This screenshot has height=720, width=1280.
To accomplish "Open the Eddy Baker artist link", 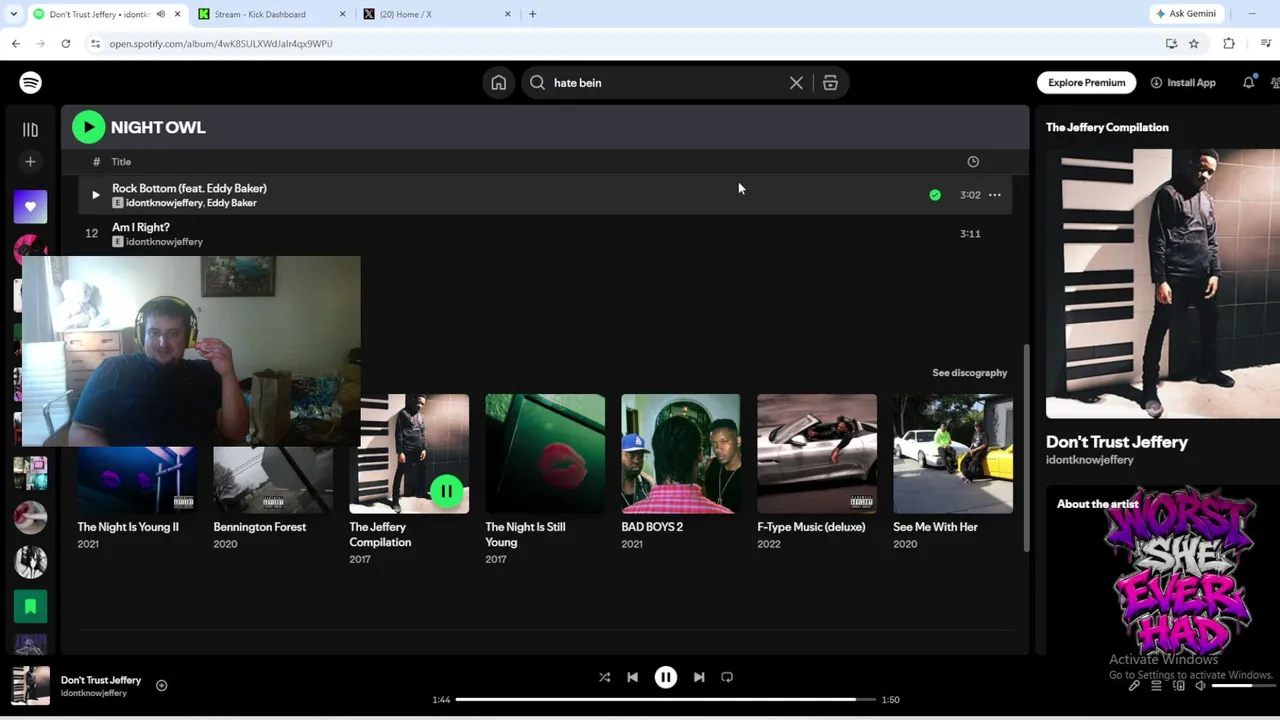I will [x=231, y=203].
